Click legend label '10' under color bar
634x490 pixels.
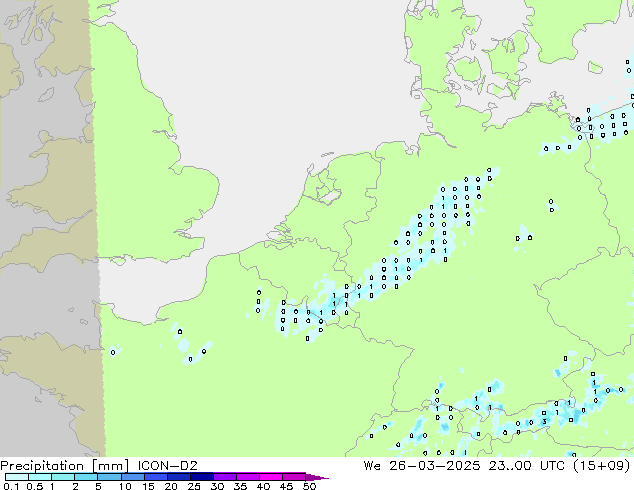tap(125, 486)
